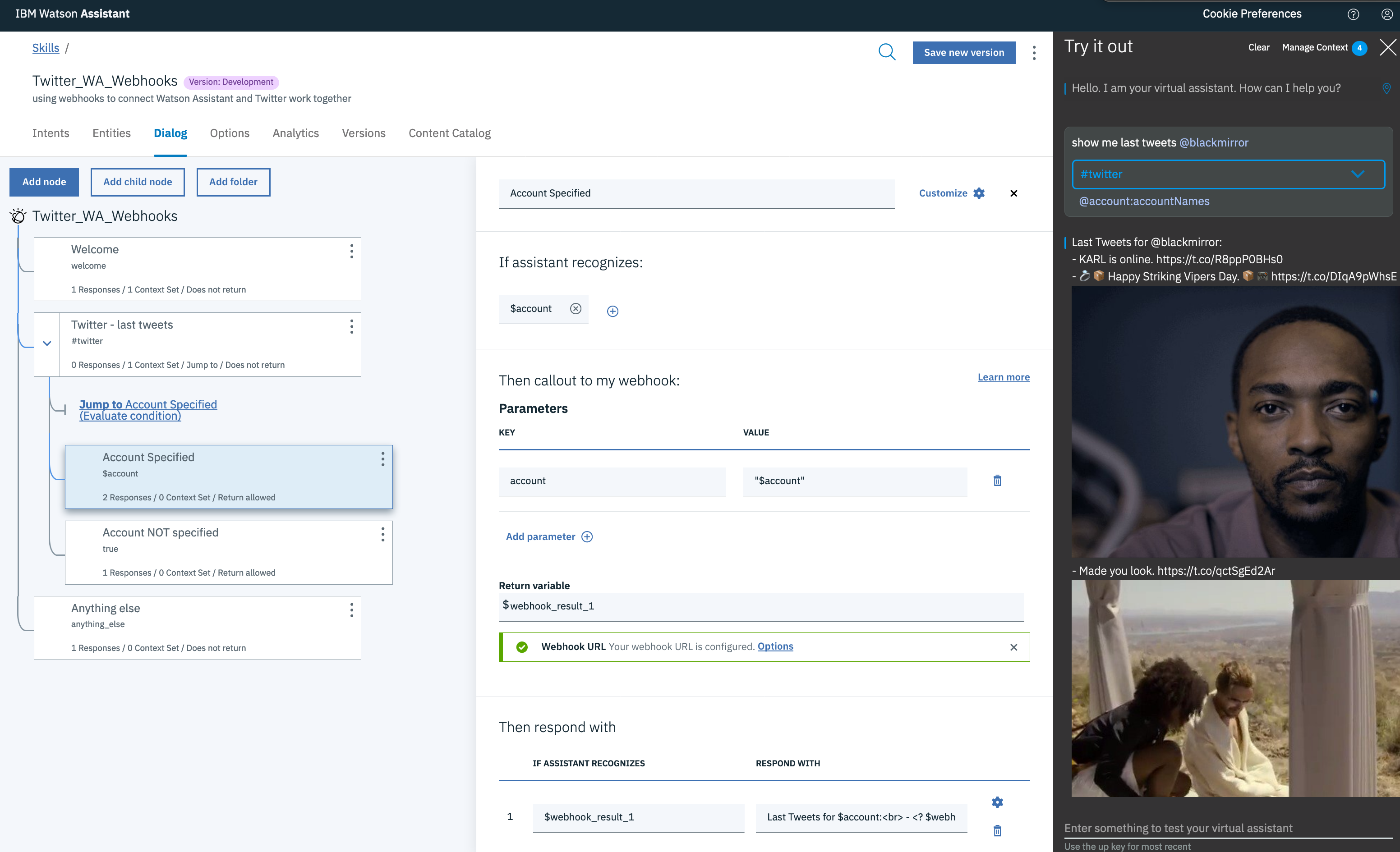
Task: Open the webhook Options link
Action: click(x=775, y=646)
